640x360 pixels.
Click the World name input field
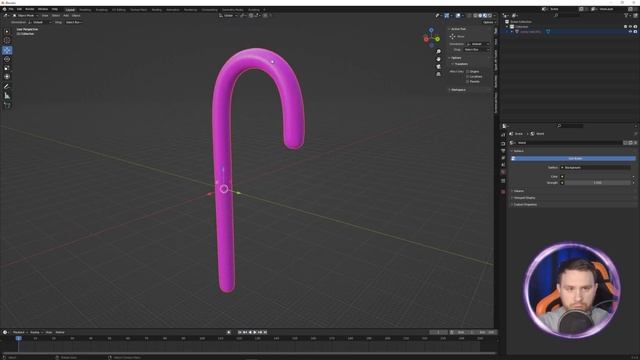(x=569, y=143)
